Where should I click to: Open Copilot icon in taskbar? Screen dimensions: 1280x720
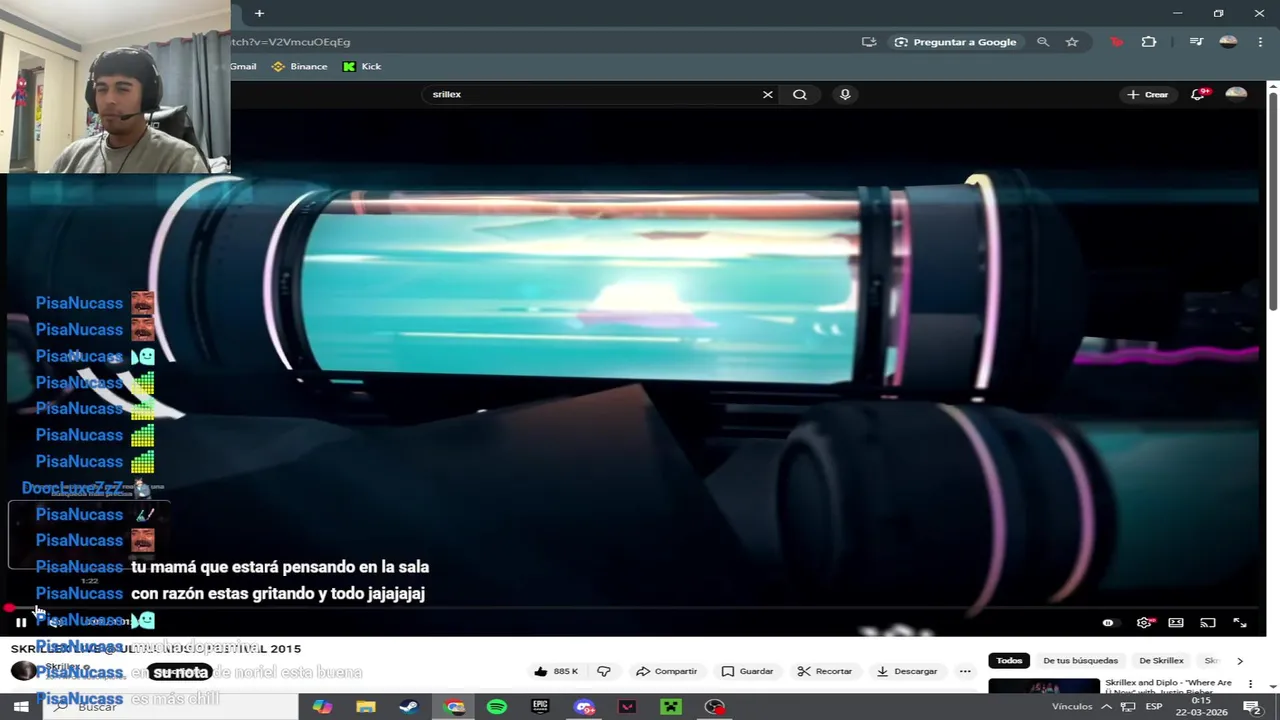tap(322, 707)
